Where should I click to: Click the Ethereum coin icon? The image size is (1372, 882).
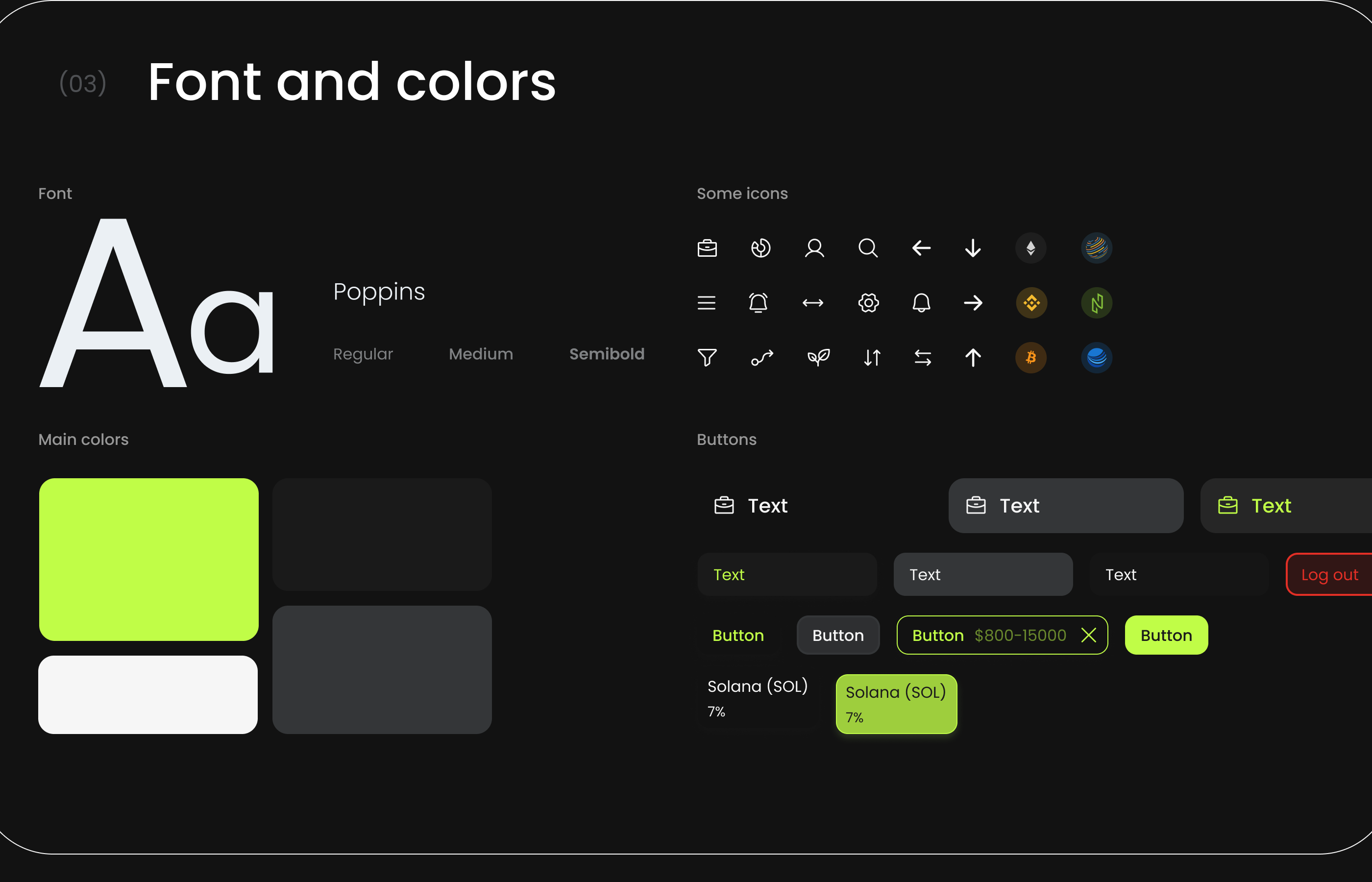1031,248
